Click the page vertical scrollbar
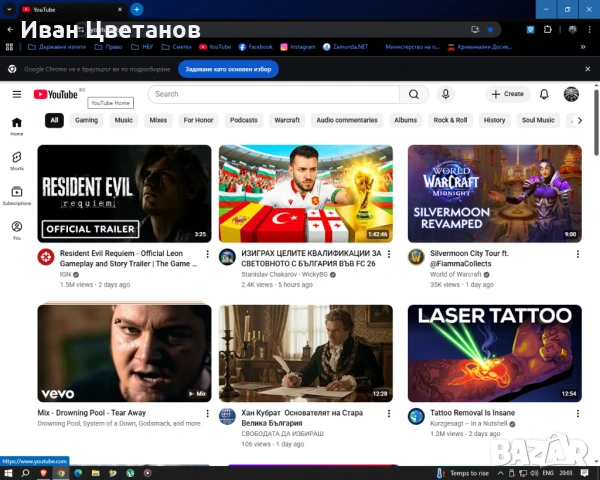This screenshot has height=480, width=600. point(596,122)
